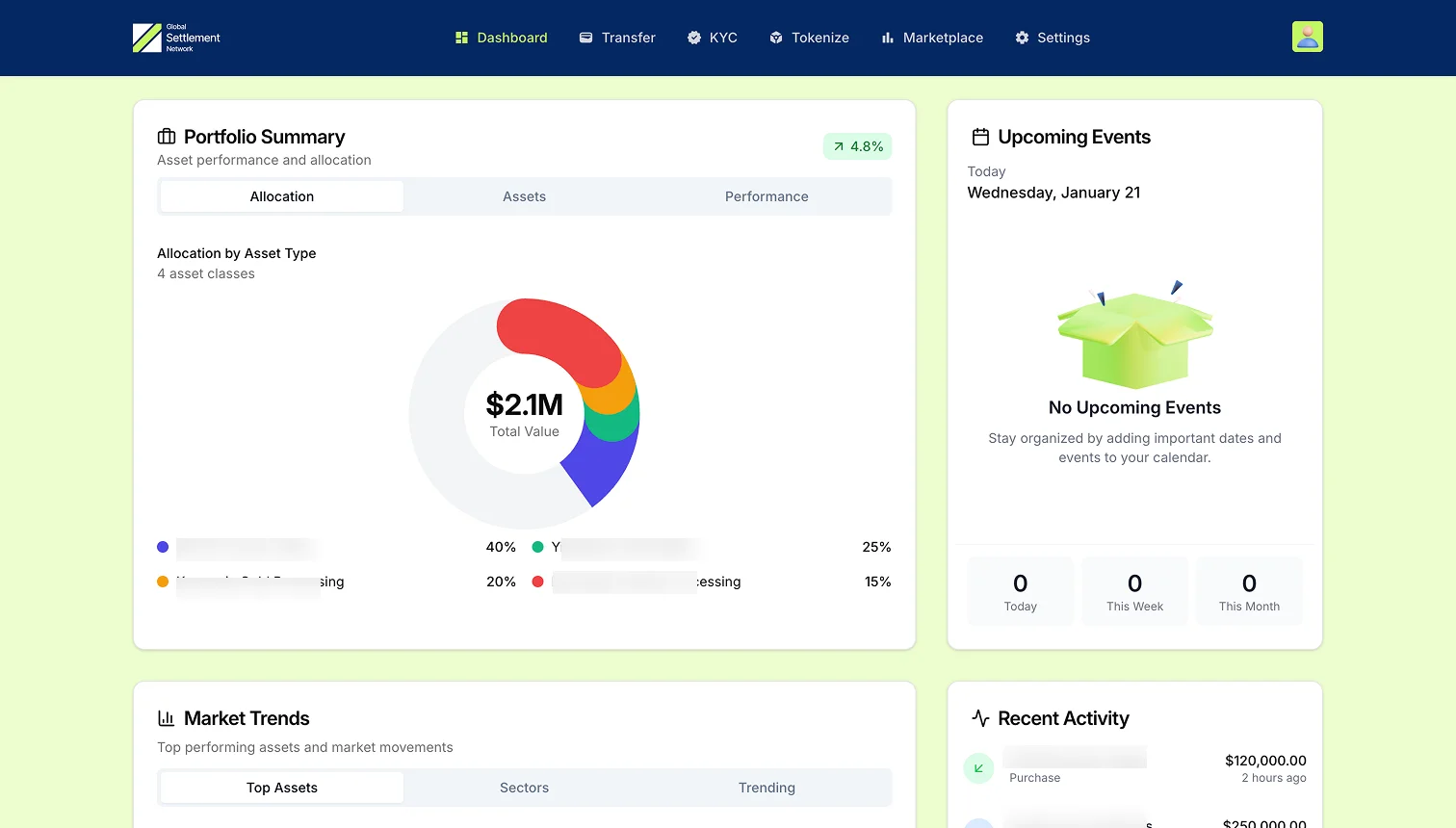
Task: Open Settings from the navigation bar
Action: pos(1053,38)
